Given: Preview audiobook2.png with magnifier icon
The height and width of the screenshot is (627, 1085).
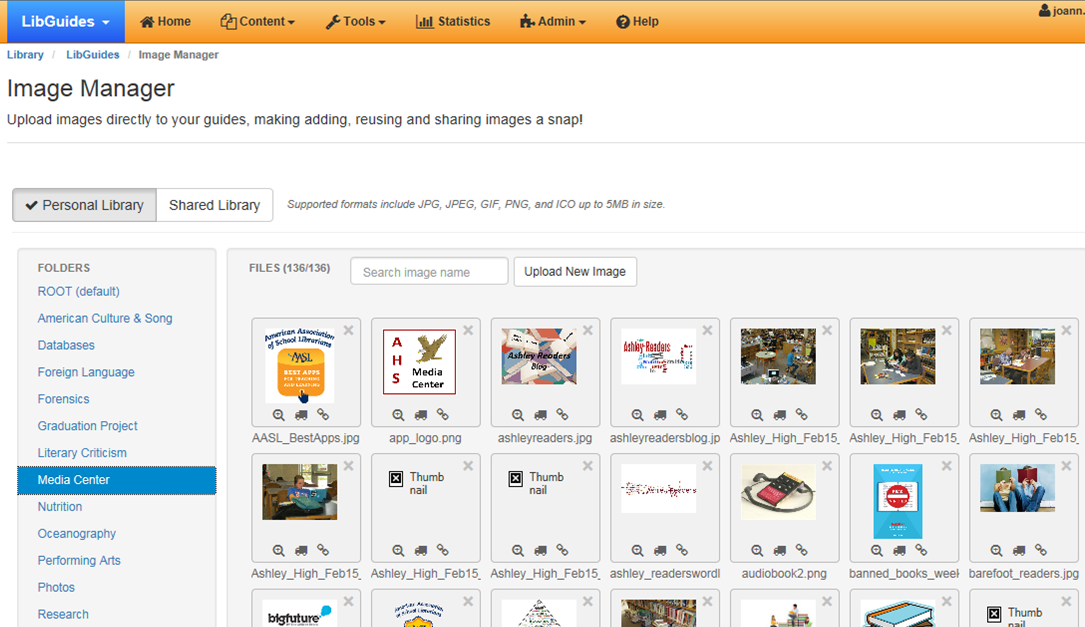Looking at the screenshot, I should [757, 551].
